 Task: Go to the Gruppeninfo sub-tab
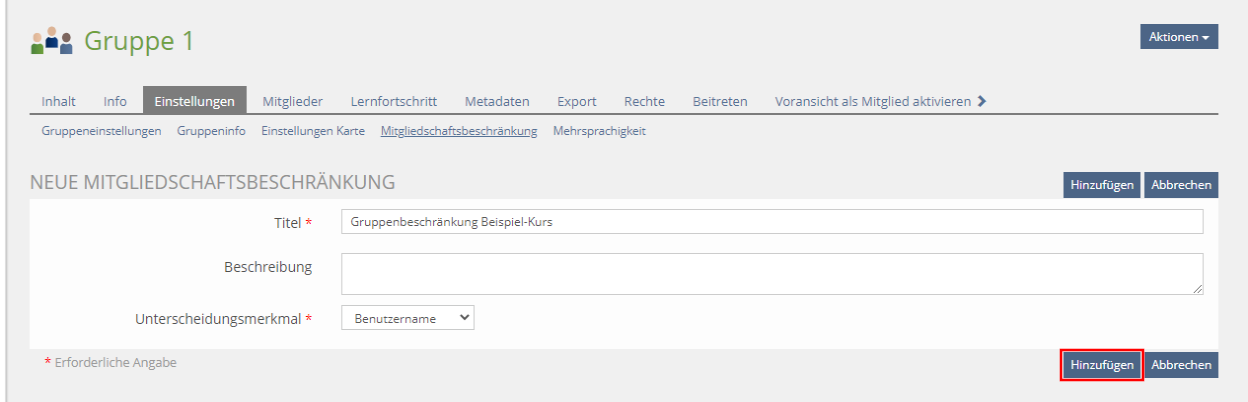[x=211, y=131]
